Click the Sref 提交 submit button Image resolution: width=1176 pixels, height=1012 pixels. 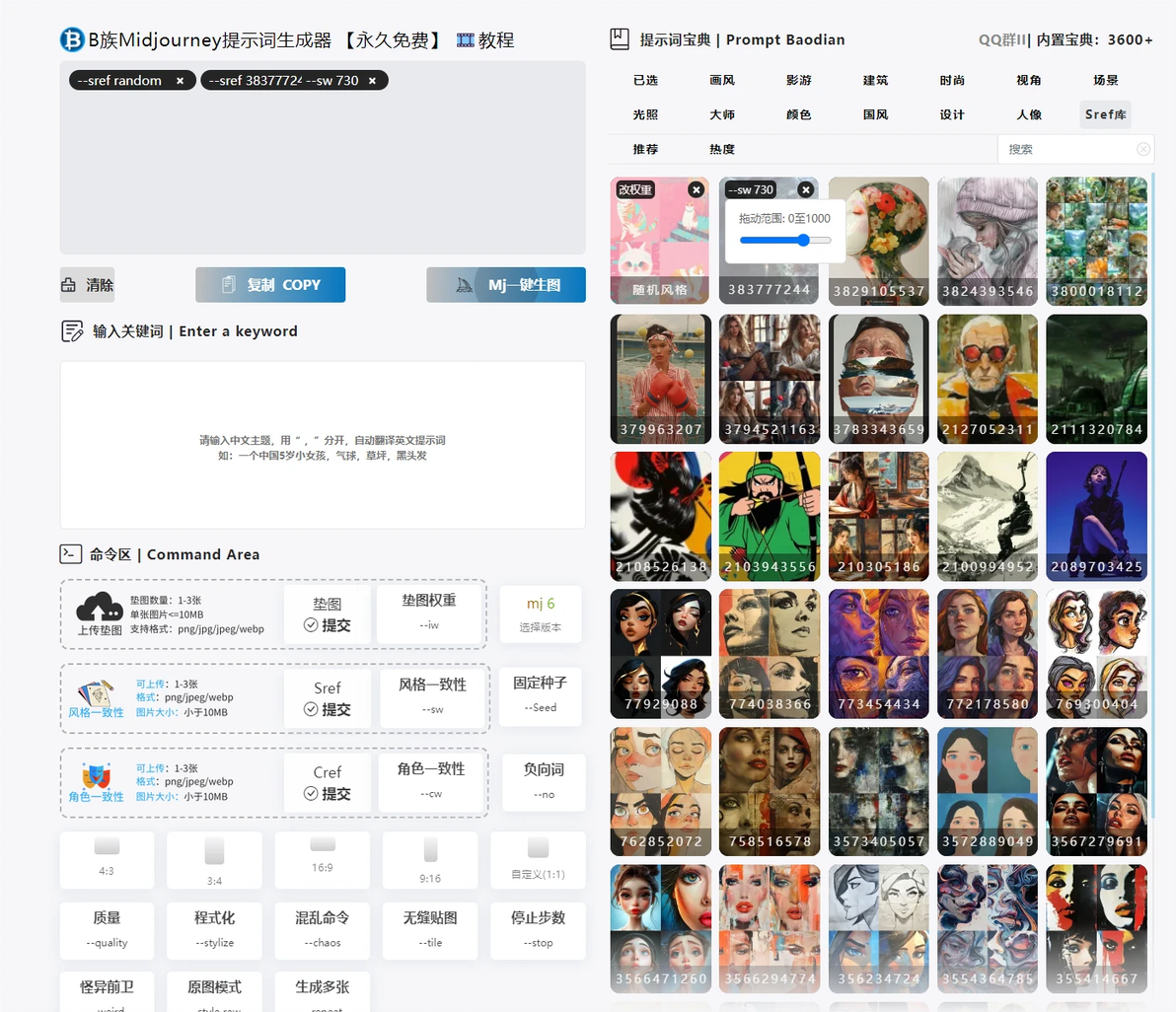point(328,698)
